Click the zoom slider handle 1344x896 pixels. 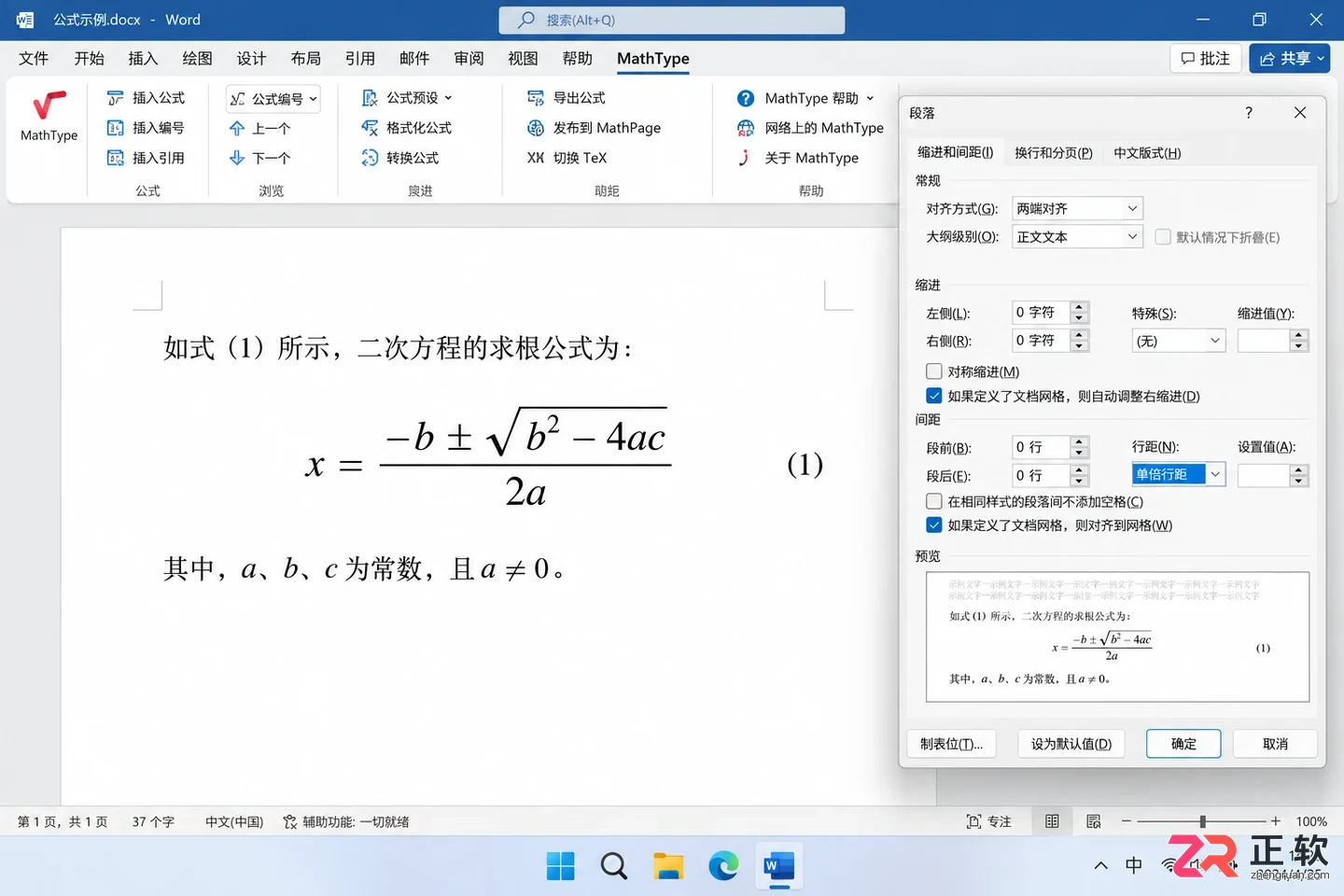point(1202,821)
